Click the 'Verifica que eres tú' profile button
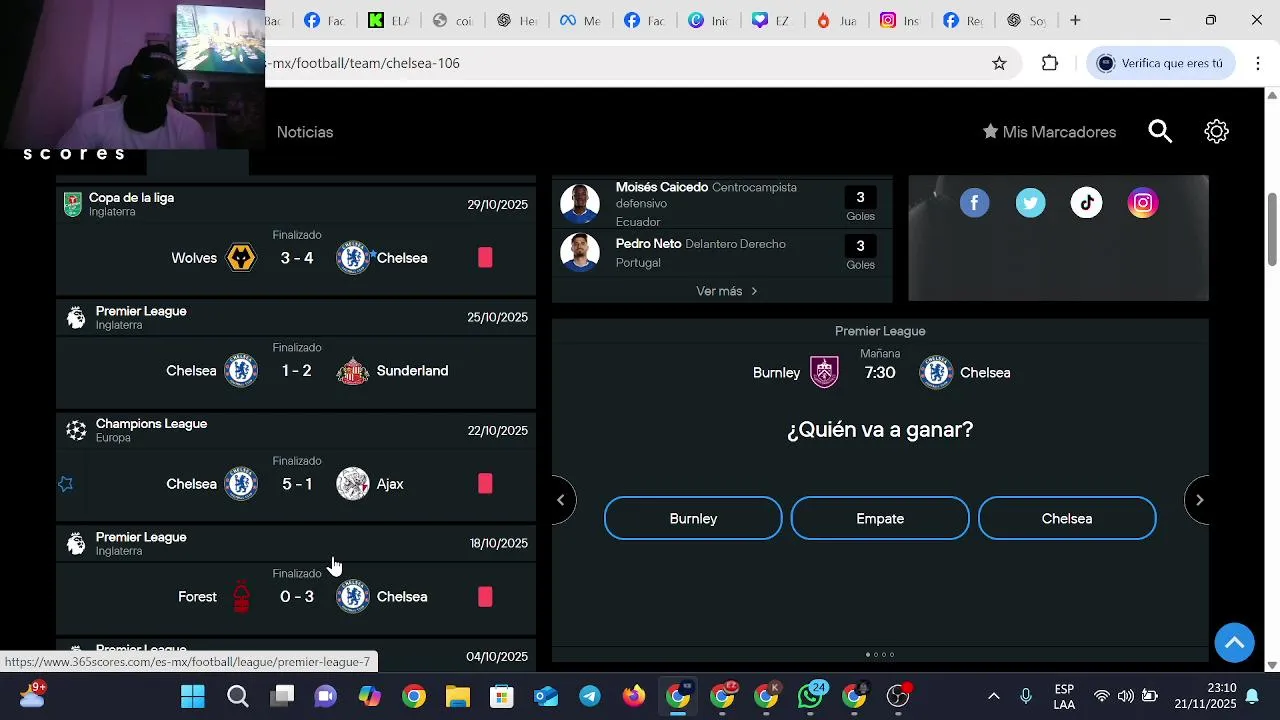This screenshot has height=720, width=1280. click(1160, 63)
